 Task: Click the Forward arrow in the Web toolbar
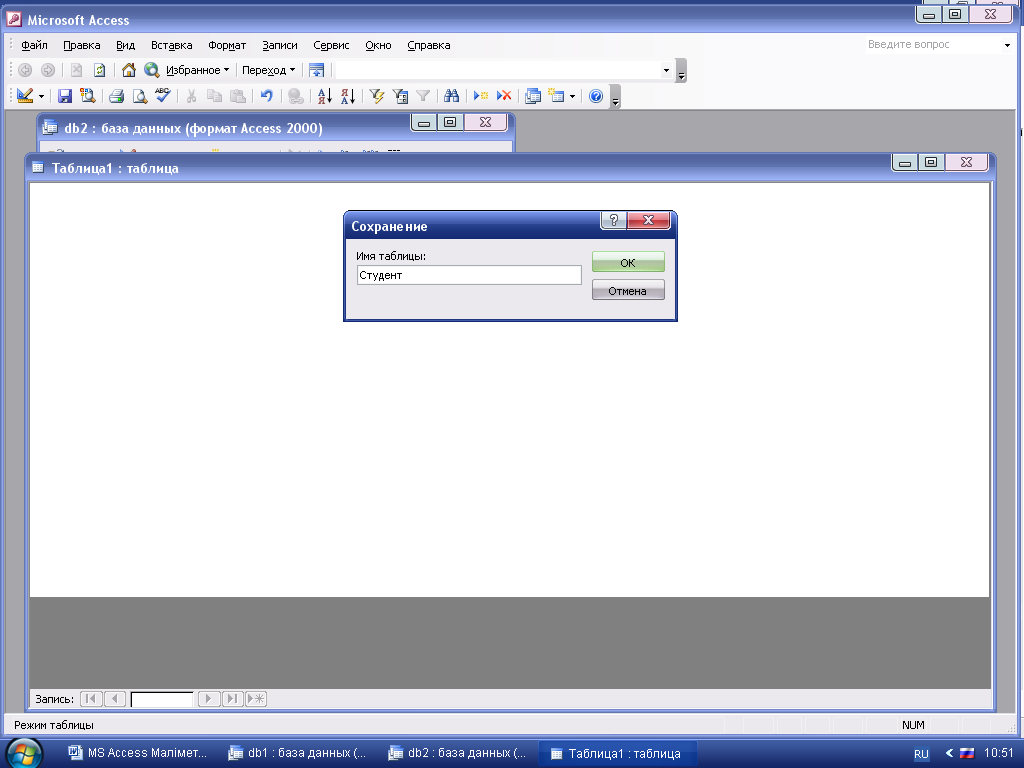click(x=48, y=70)
